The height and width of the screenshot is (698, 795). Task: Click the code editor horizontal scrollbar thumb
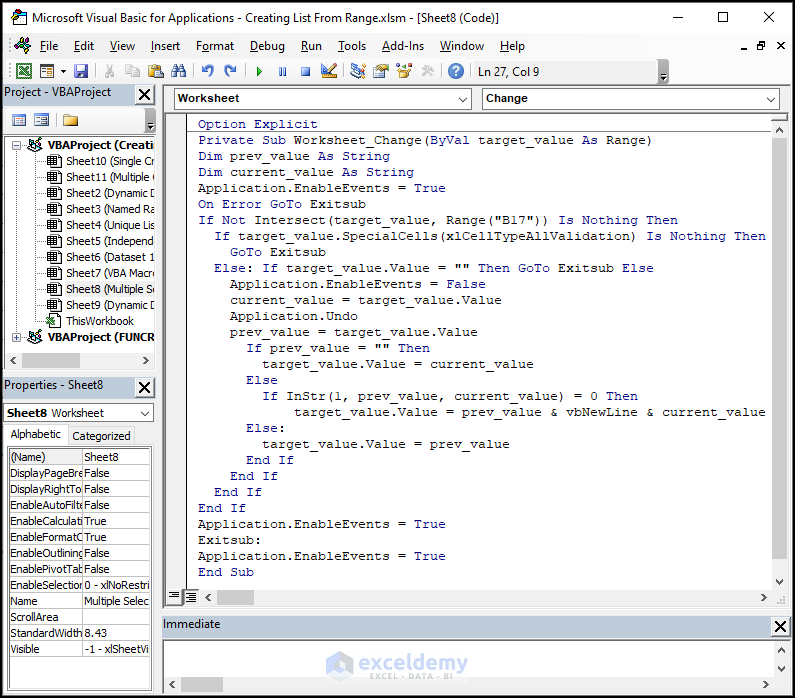tap(235, 597)
